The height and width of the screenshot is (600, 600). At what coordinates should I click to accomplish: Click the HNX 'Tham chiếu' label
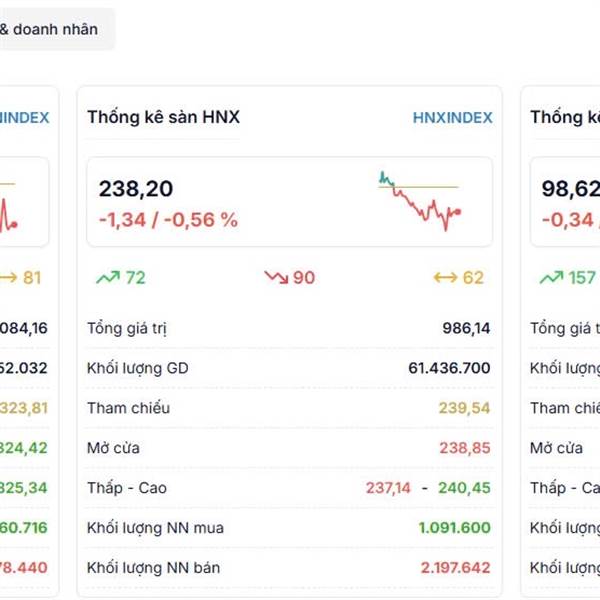(128, 408)
